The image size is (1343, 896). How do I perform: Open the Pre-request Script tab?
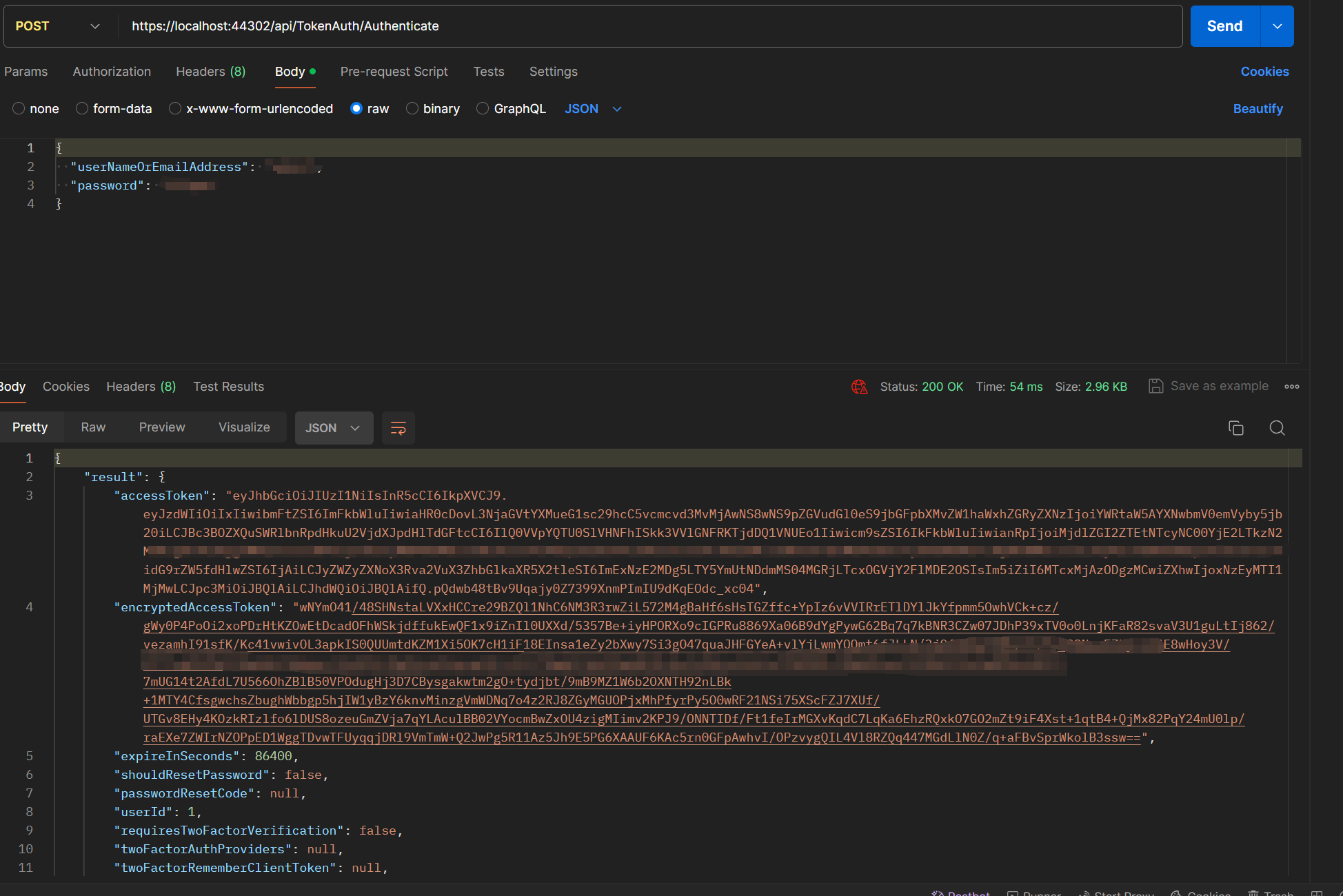click(394, 72)
